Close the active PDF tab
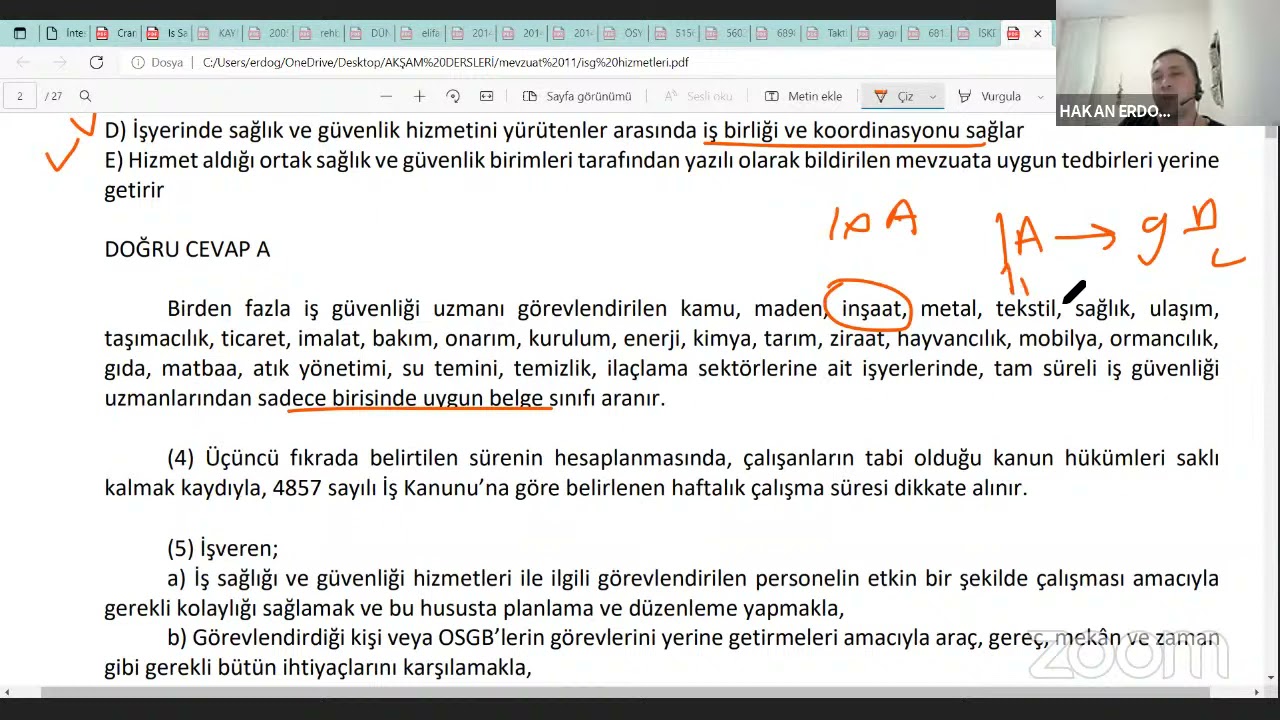The image size is (1280, 720). tap(1037, 33)
